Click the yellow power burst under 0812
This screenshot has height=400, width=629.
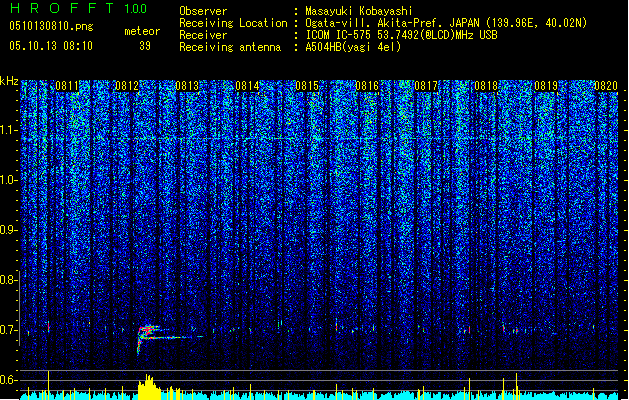point(149,387)
